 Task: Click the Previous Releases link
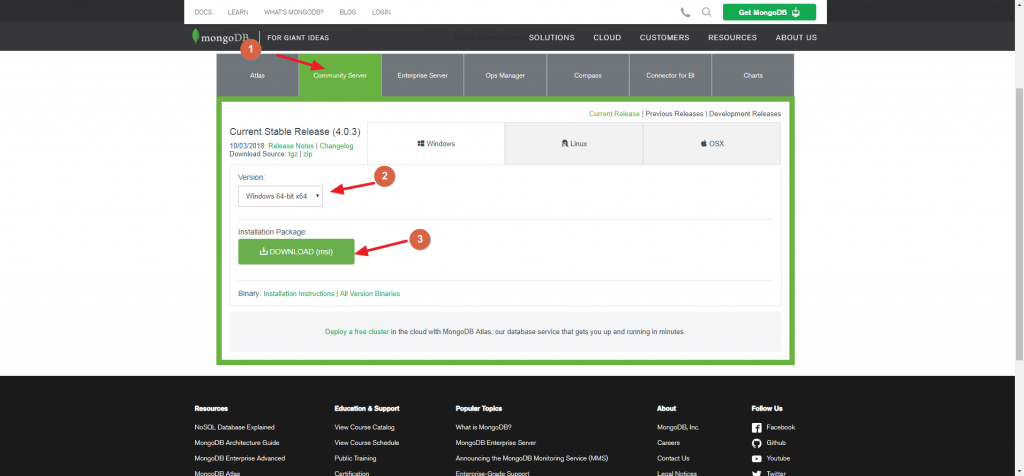(674, 114)
